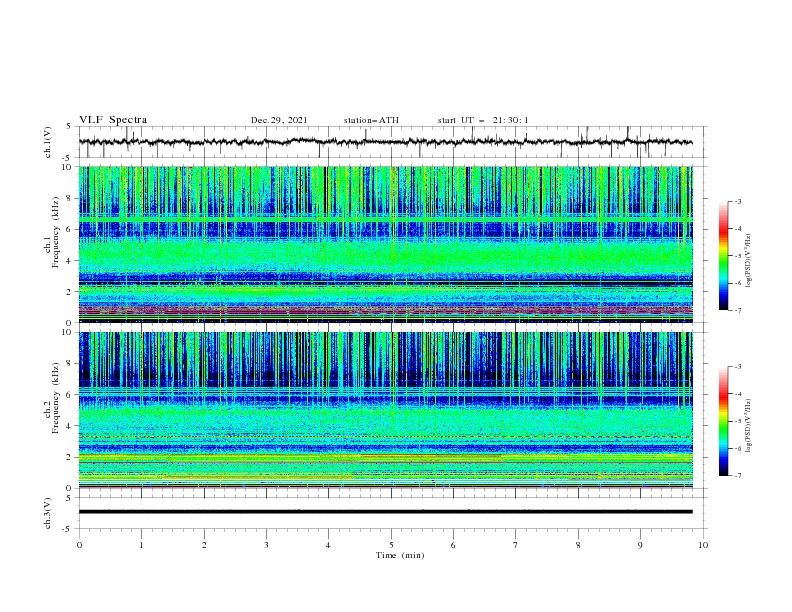Click the "3" tick on the time axis
This screenshot has width=792, height=612.
point(266,545)
